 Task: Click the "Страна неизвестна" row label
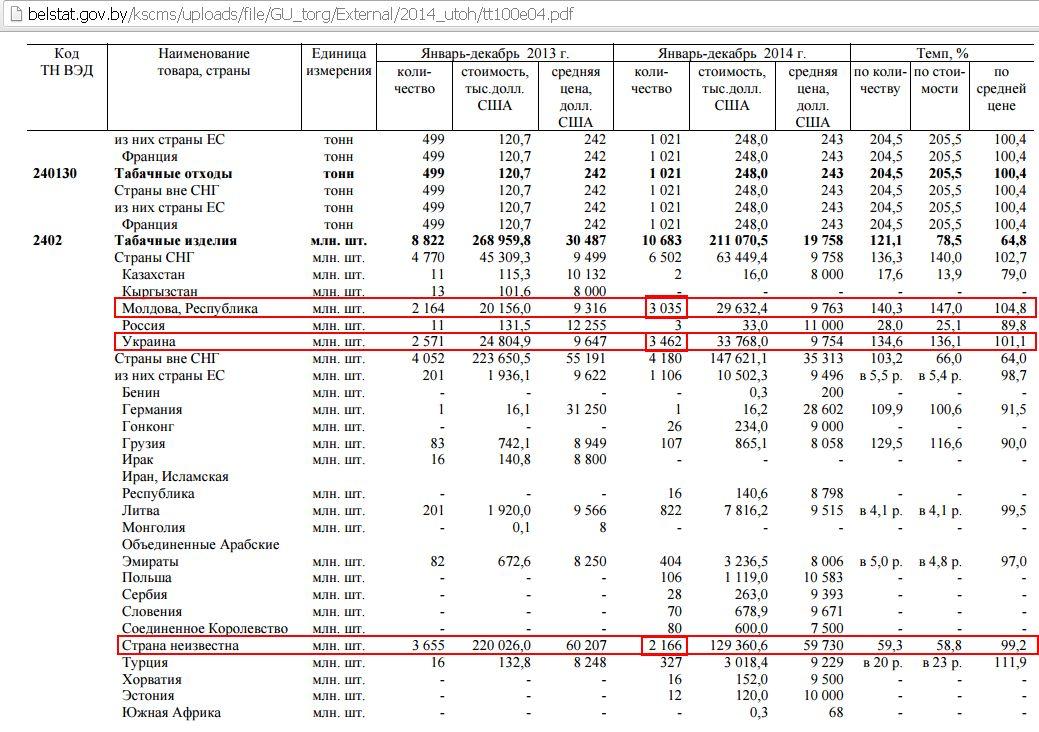181,645
